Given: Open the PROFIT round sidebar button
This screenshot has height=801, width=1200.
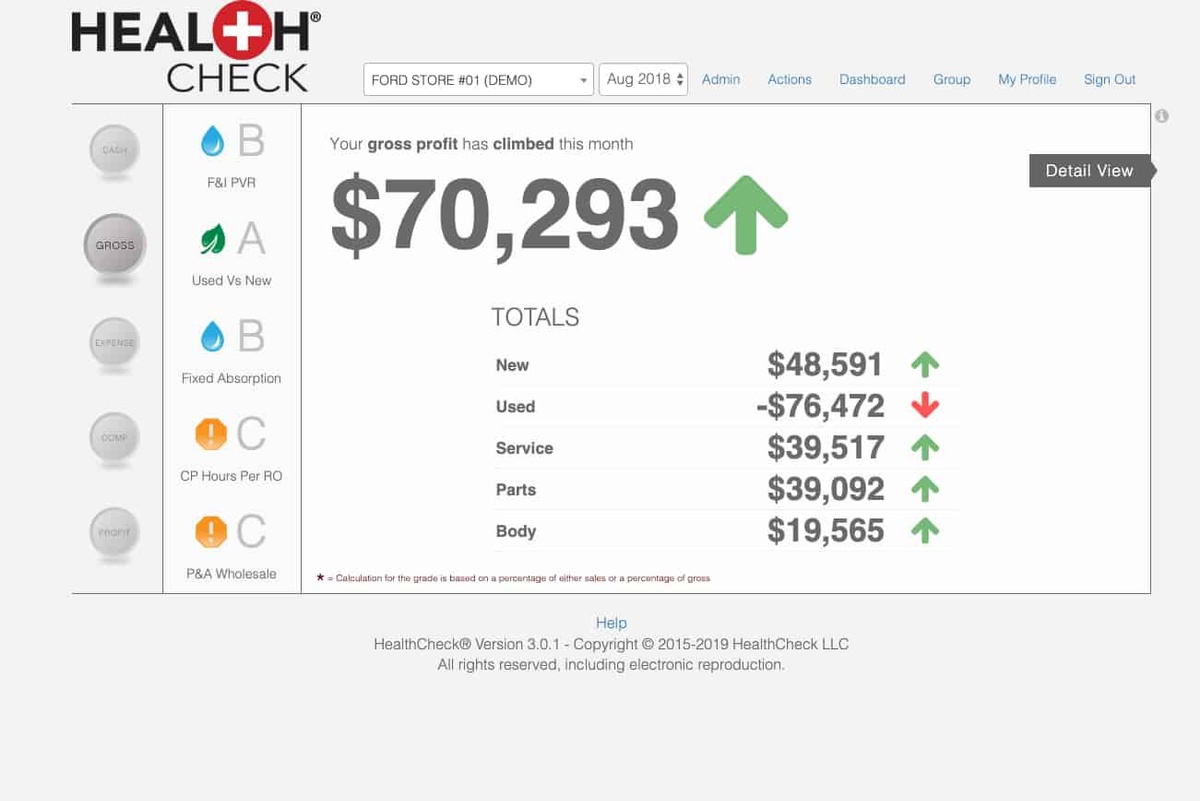Looking at the screenshot, I should coord(115,532).
